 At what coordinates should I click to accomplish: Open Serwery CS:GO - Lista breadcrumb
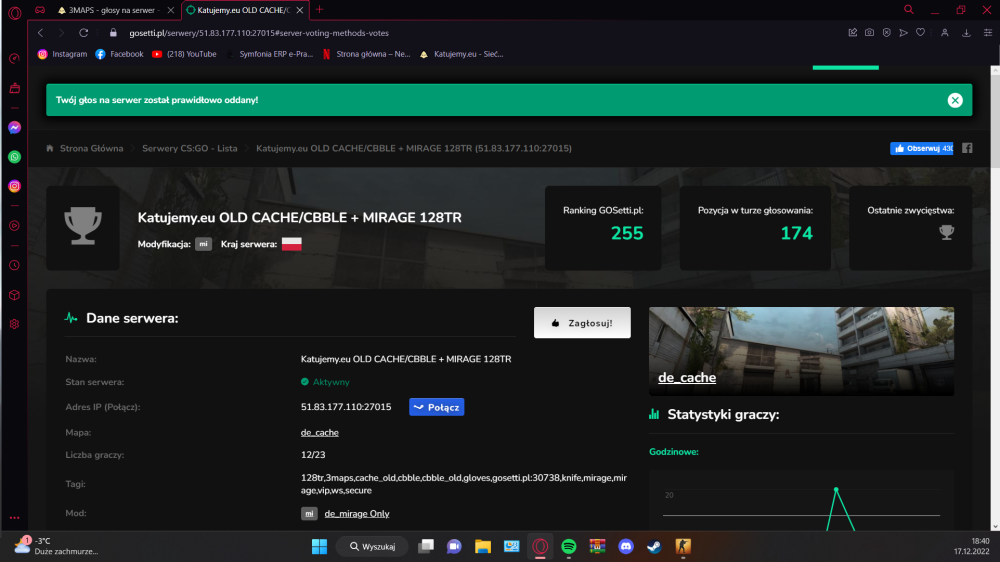(189, 148)
